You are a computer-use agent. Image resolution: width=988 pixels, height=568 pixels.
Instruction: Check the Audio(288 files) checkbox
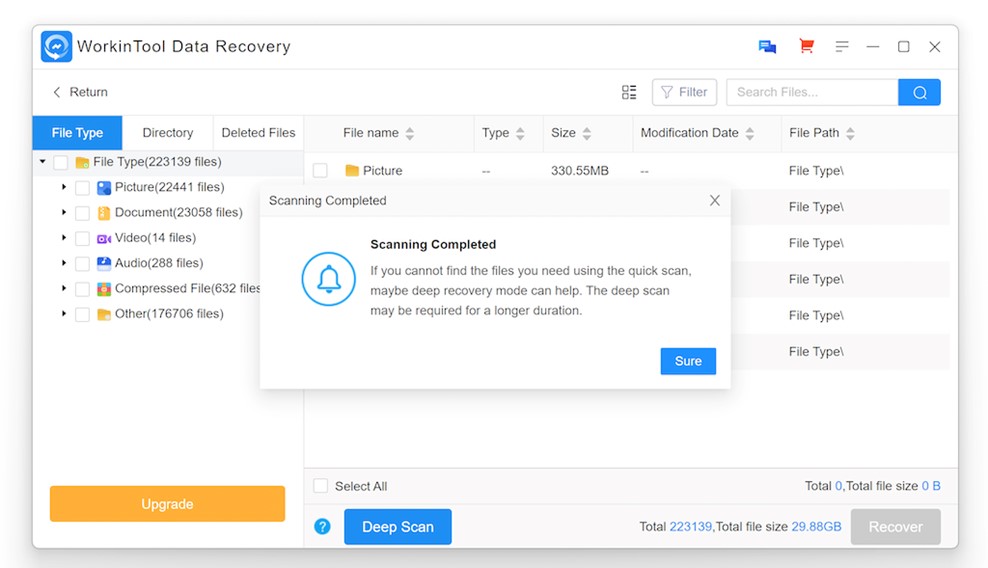click(82, 264)
